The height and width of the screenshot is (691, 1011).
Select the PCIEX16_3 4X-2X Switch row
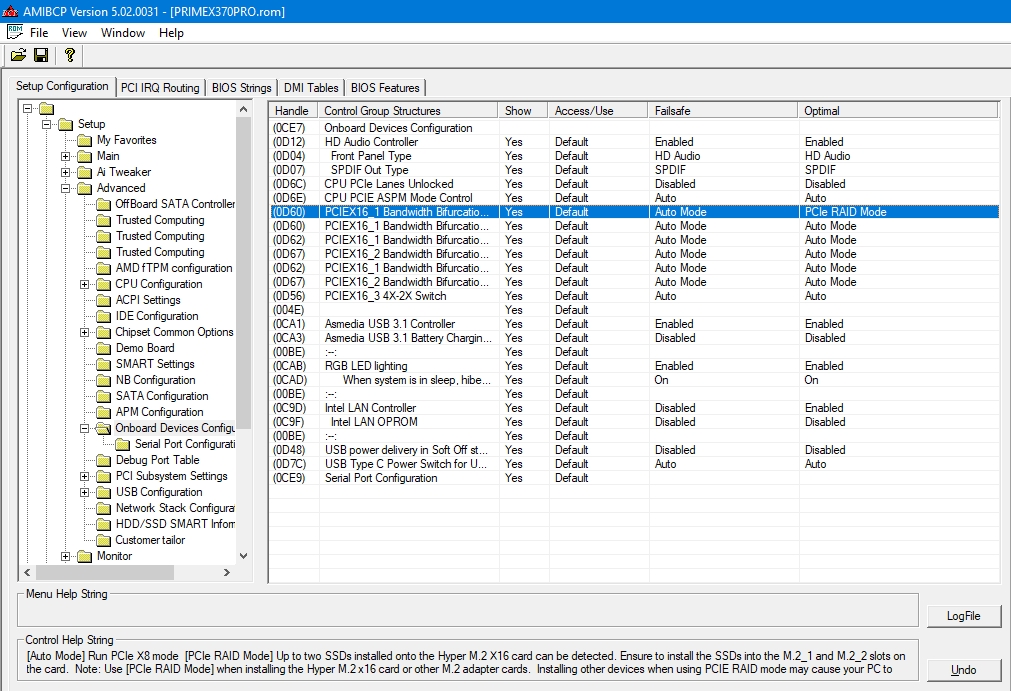point(634,296)
